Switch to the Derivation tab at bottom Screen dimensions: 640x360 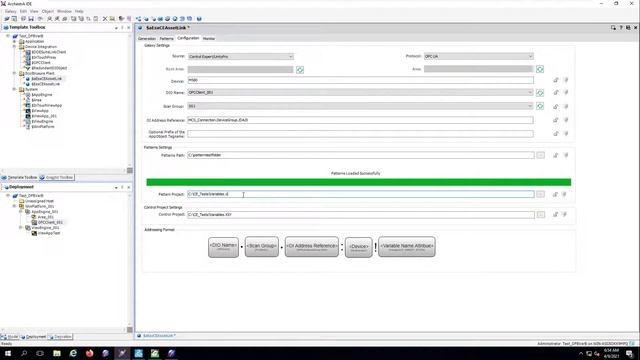click(x=60, y=337)
